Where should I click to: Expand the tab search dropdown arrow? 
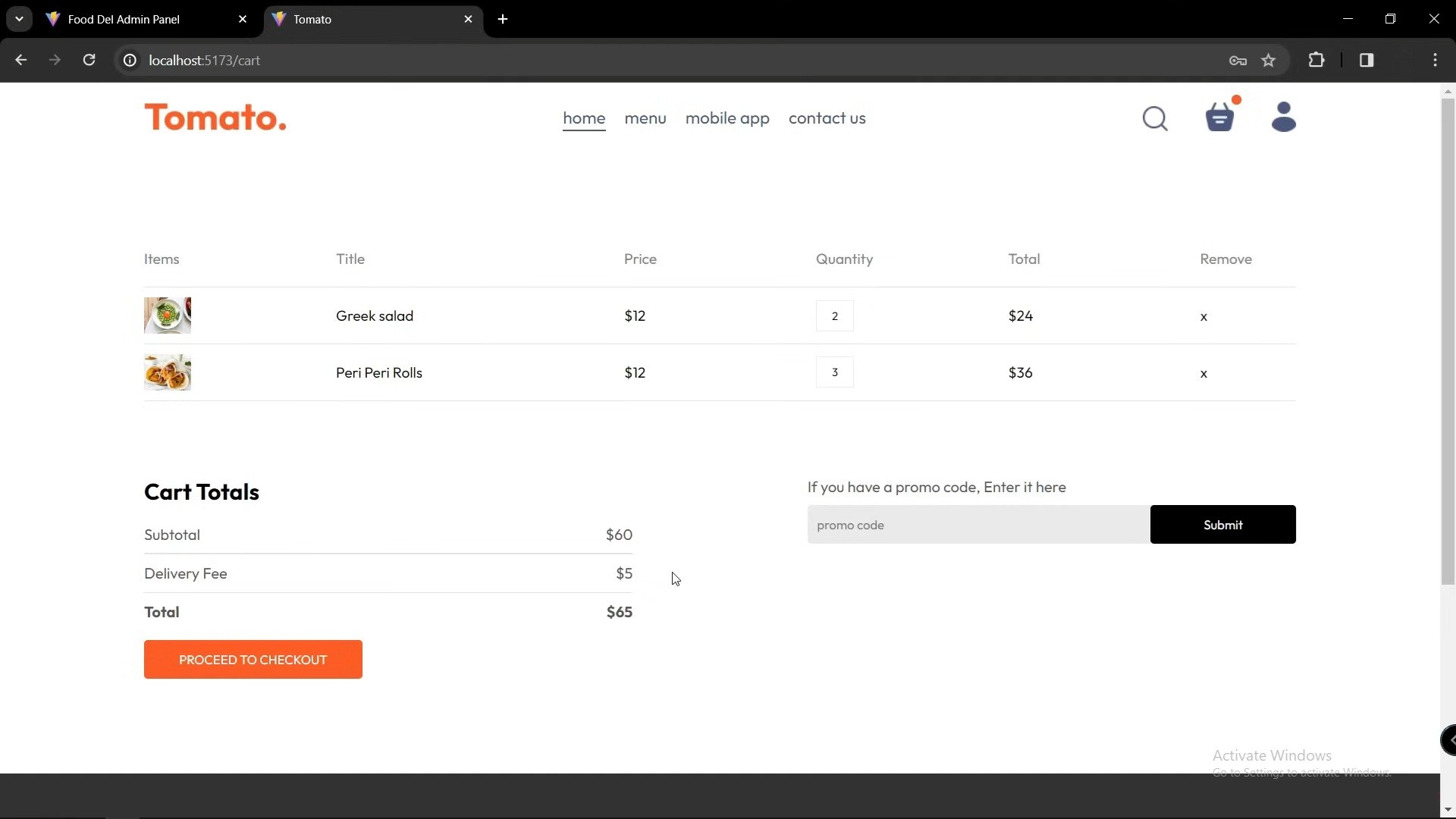click(x=19, y=19)
